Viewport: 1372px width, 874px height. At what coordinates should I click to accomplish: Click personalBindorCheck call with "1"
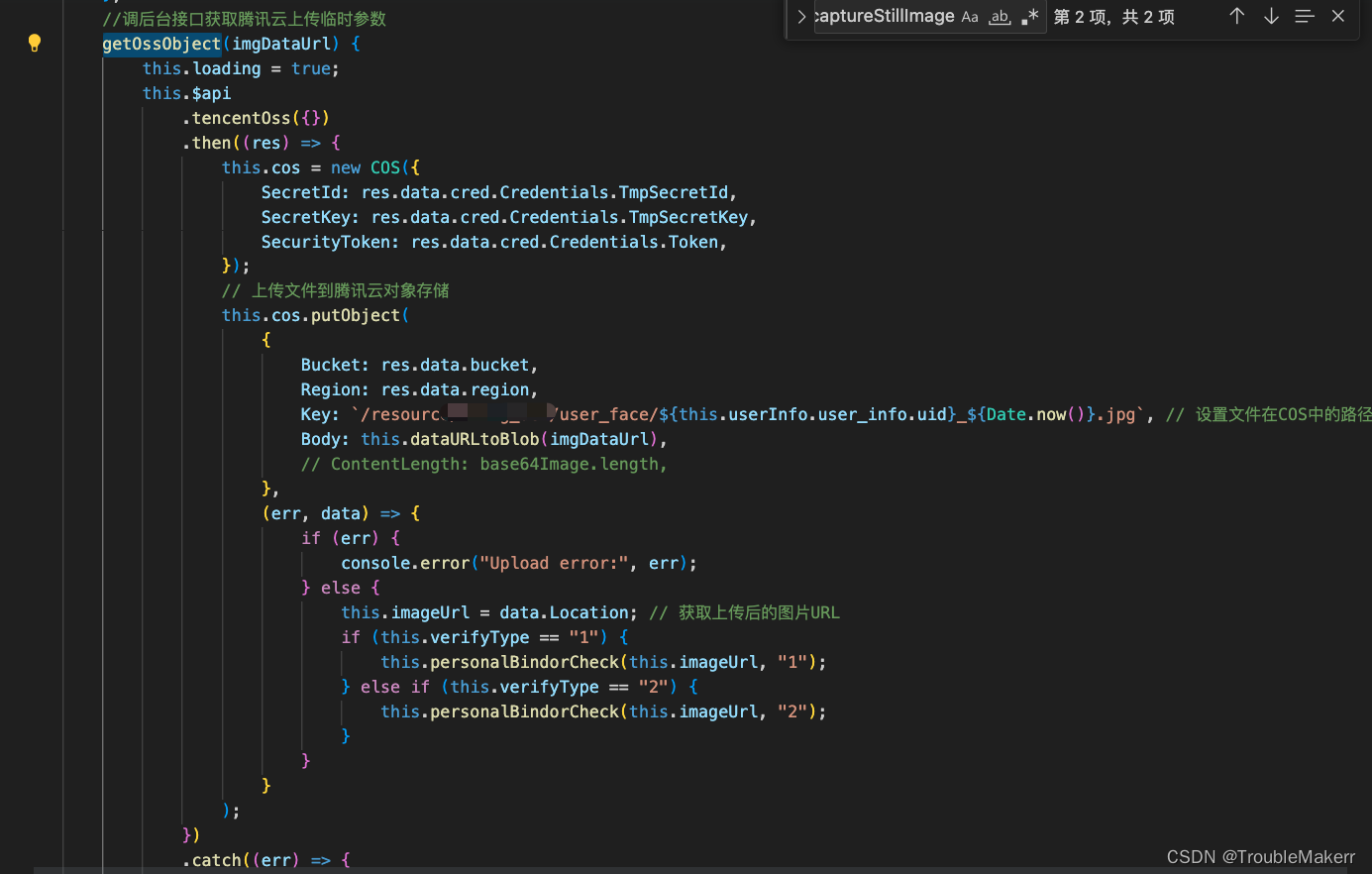point(603,662)
